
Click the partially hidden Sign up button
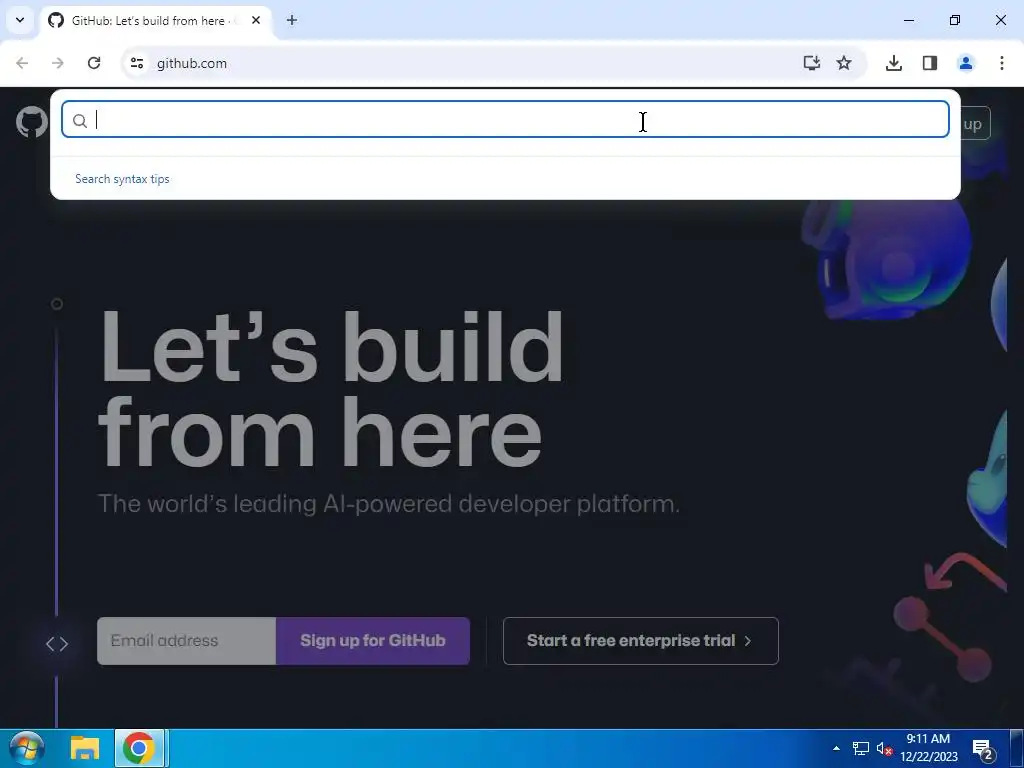pyautogui.click(x=976, y=123)
